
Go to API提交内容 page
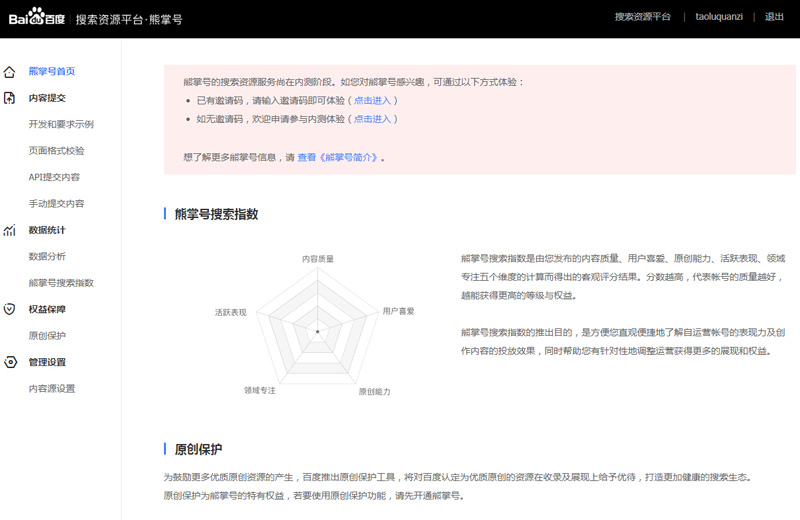pyautogui.click(x=55, y=177)
